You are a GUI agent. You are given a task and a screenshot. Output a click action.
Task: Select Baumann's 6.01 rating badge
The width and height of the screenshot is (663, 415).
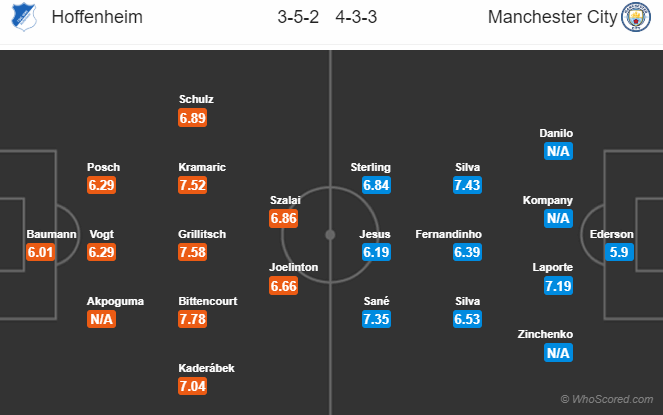41,252
